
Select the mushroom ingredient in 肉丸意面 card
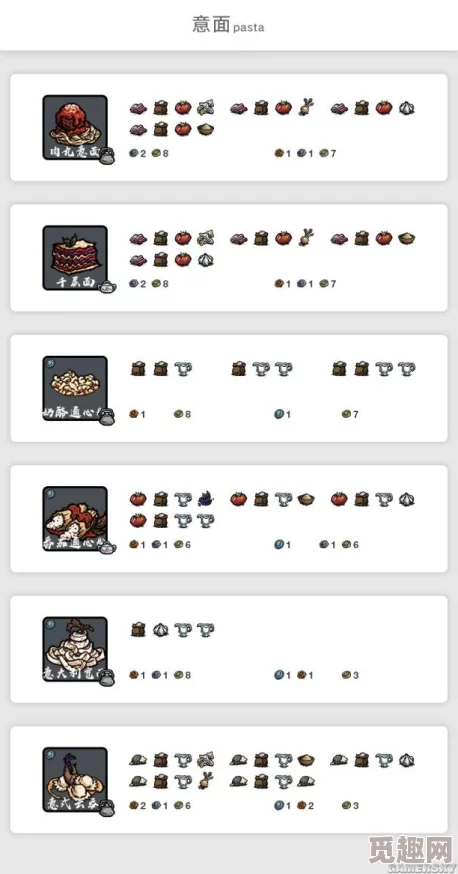pyautogui.click(x=205, y=107)
